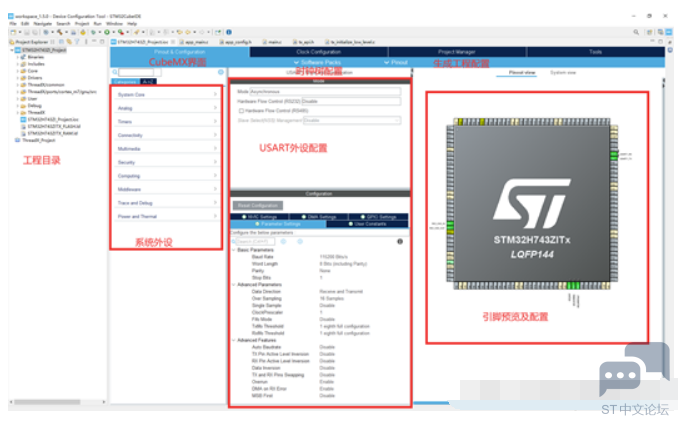This screenshot has width=678, height=425.
Task: Open the User Constants tab
Action: [x=368, y=224]
